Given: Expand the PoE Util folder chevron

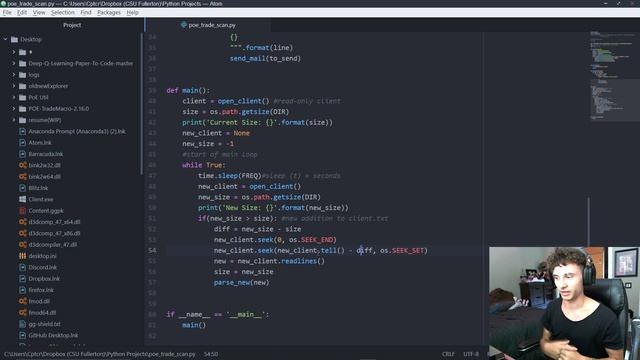Looking at the screenshot, I should tap(13, 98).
